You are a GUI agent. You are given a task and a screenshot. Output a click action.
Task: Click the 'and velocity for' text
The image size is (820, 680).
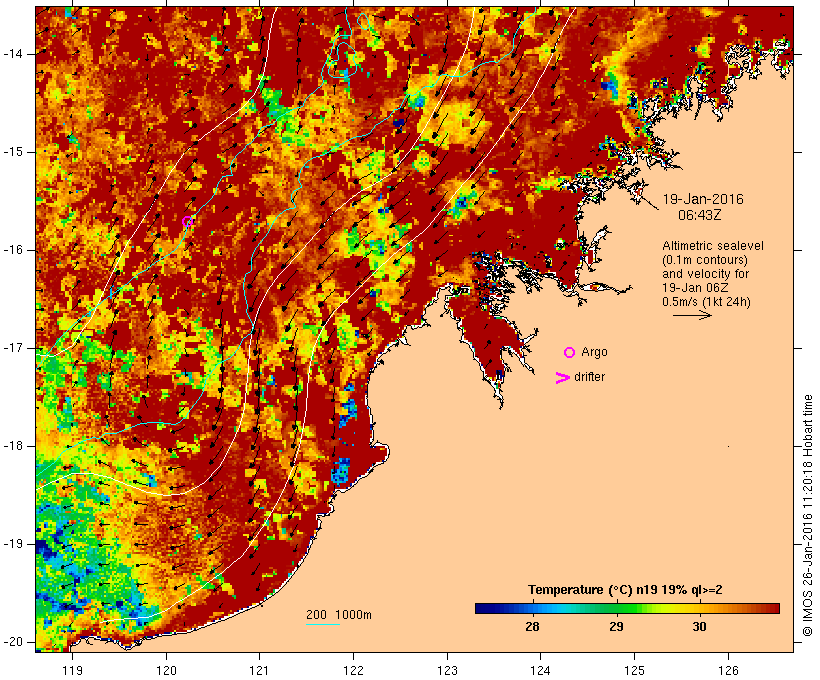(x=705, y=274)
